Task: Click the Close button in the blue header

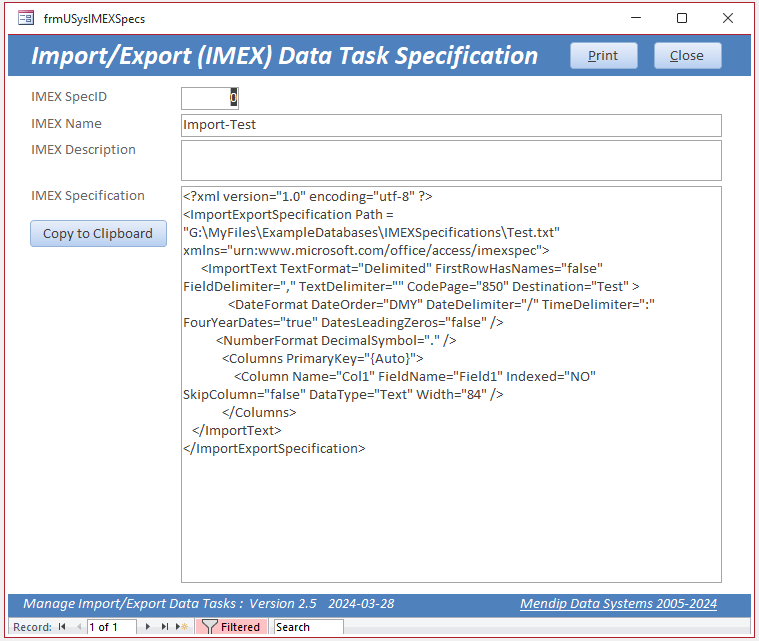Action: coord(687,56)
